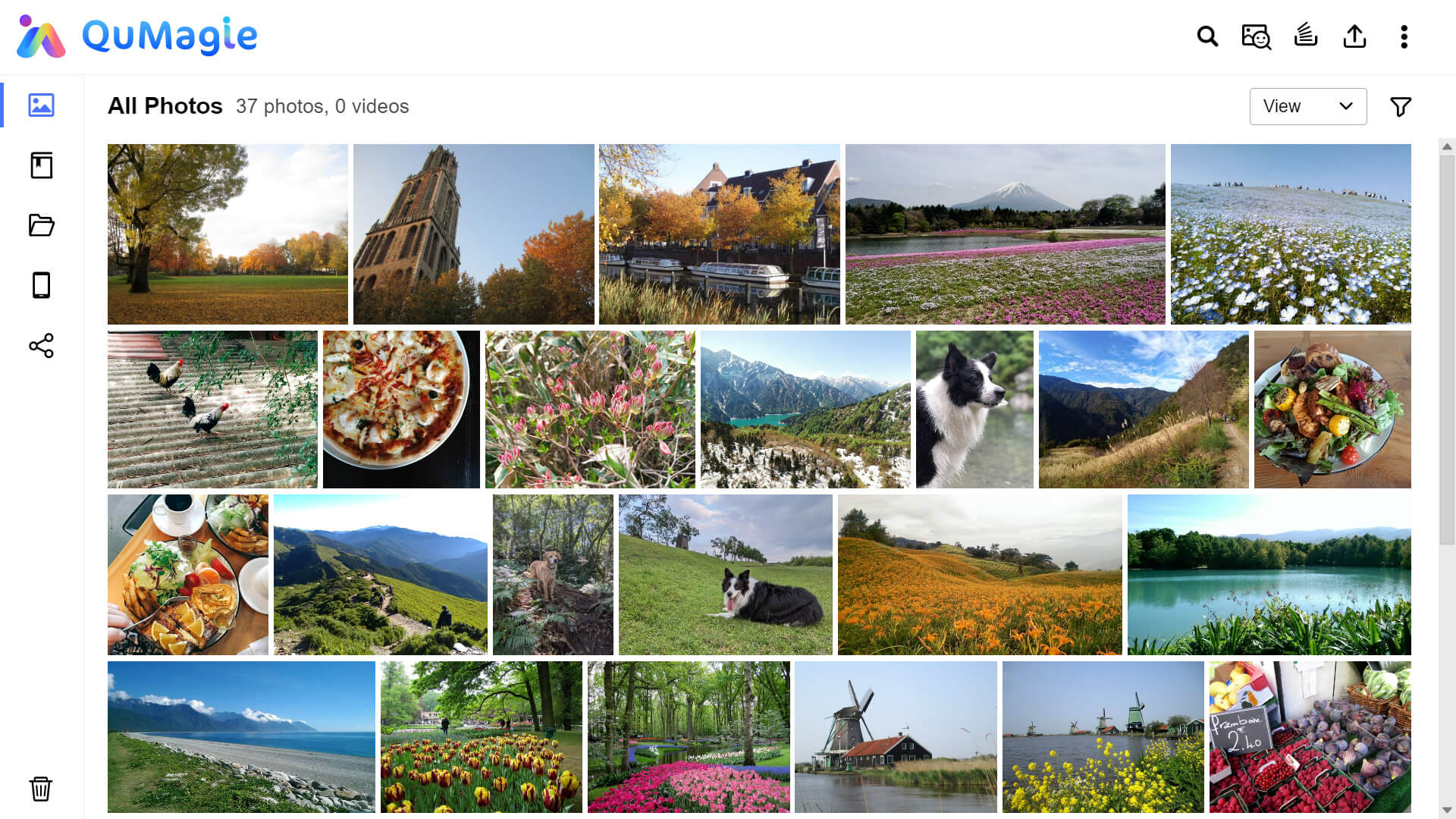This screenshot has width=1456, height=819.
Task: Open the trash bin icon
Action: click(x=41, y=789)
